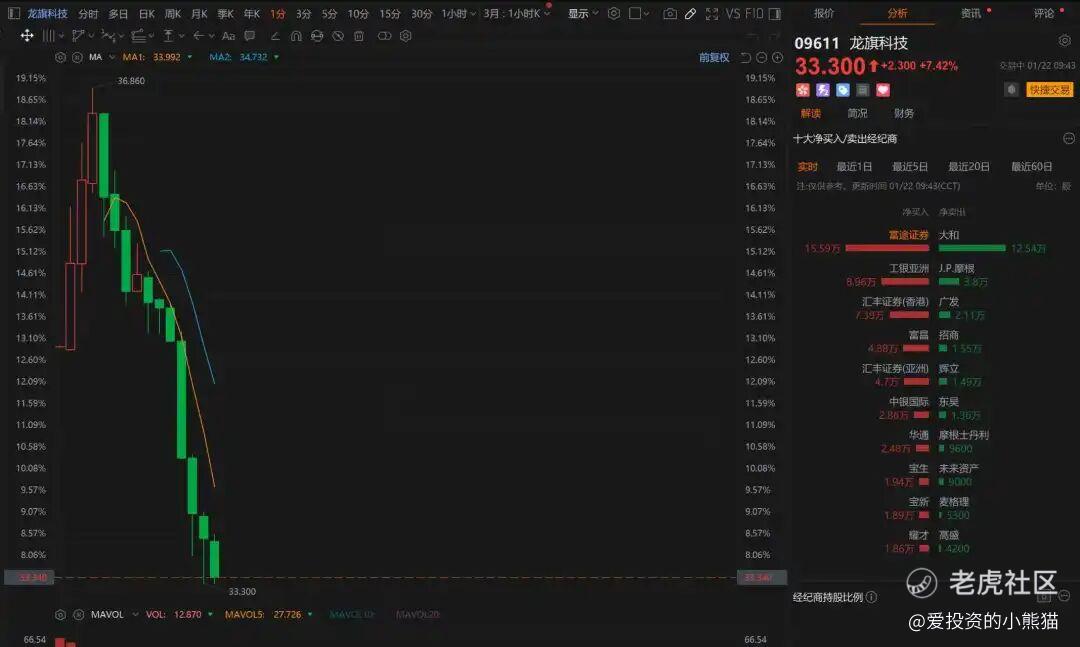
Task: Open the MAVOL indicator settings gear
Action: (x=61, y=615)
